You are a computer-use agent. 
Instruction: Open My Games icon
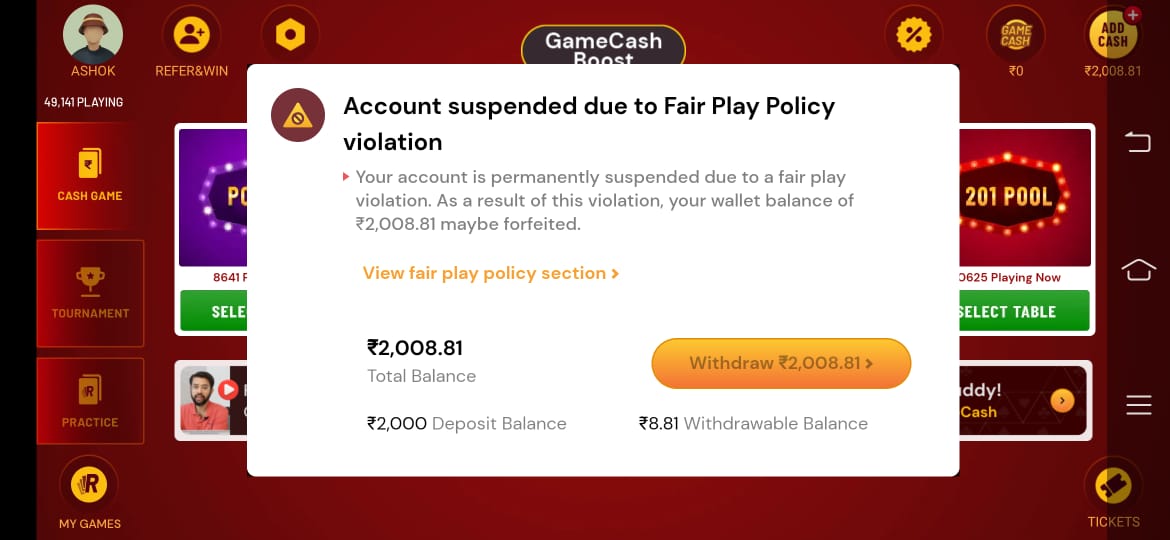click(x=89, y=485)
